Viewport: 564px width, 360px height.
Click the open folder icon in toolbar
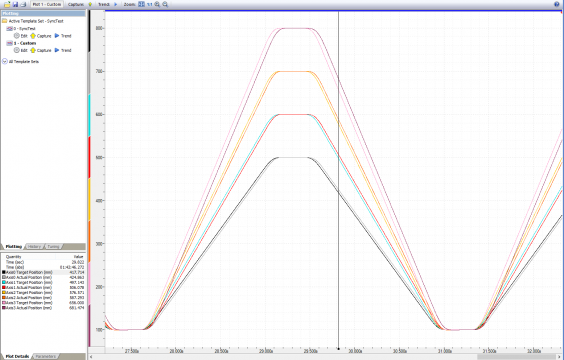(7, 4)
